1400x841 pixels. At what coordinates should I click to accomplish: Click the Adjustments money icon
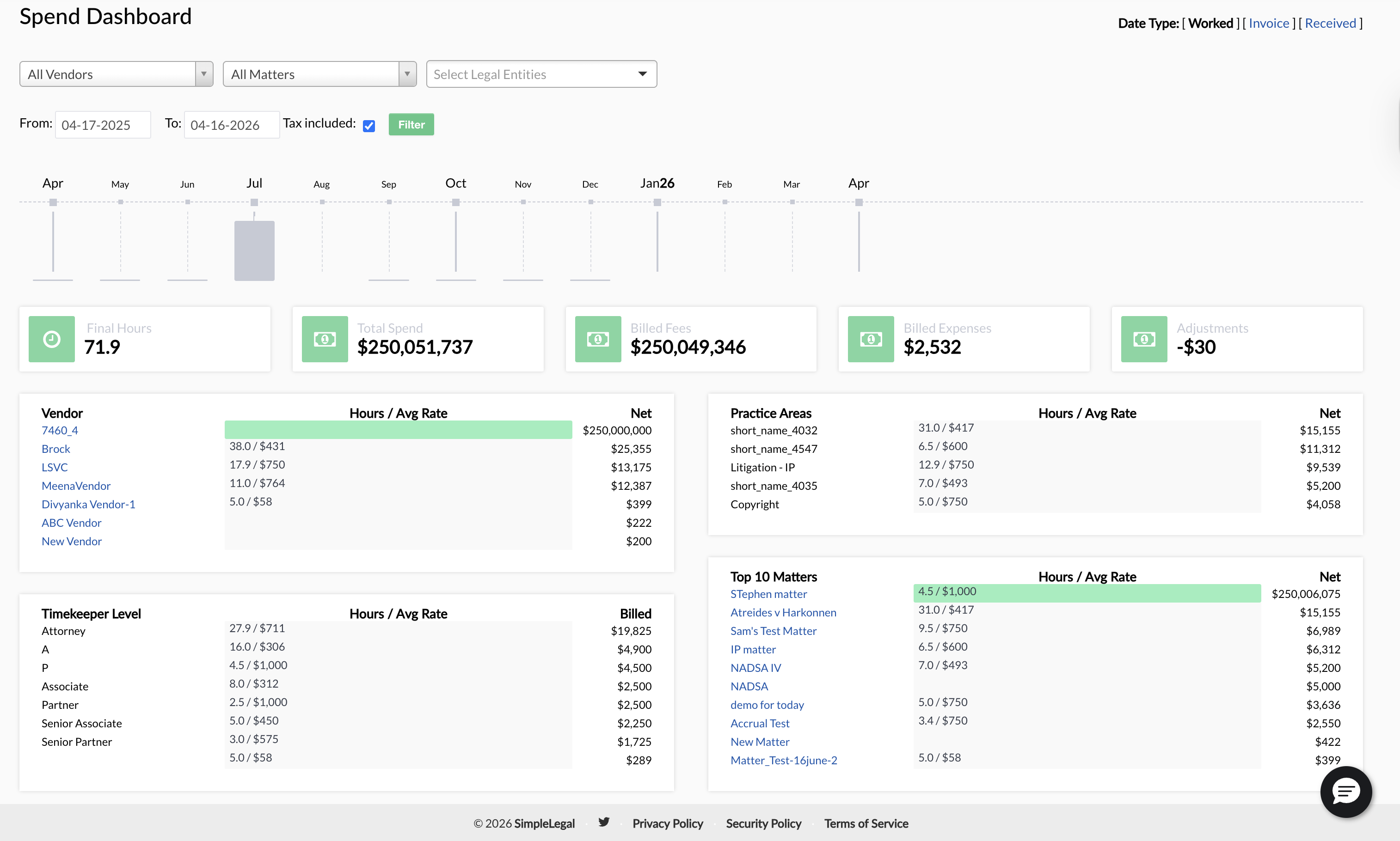coord(1144,339)
